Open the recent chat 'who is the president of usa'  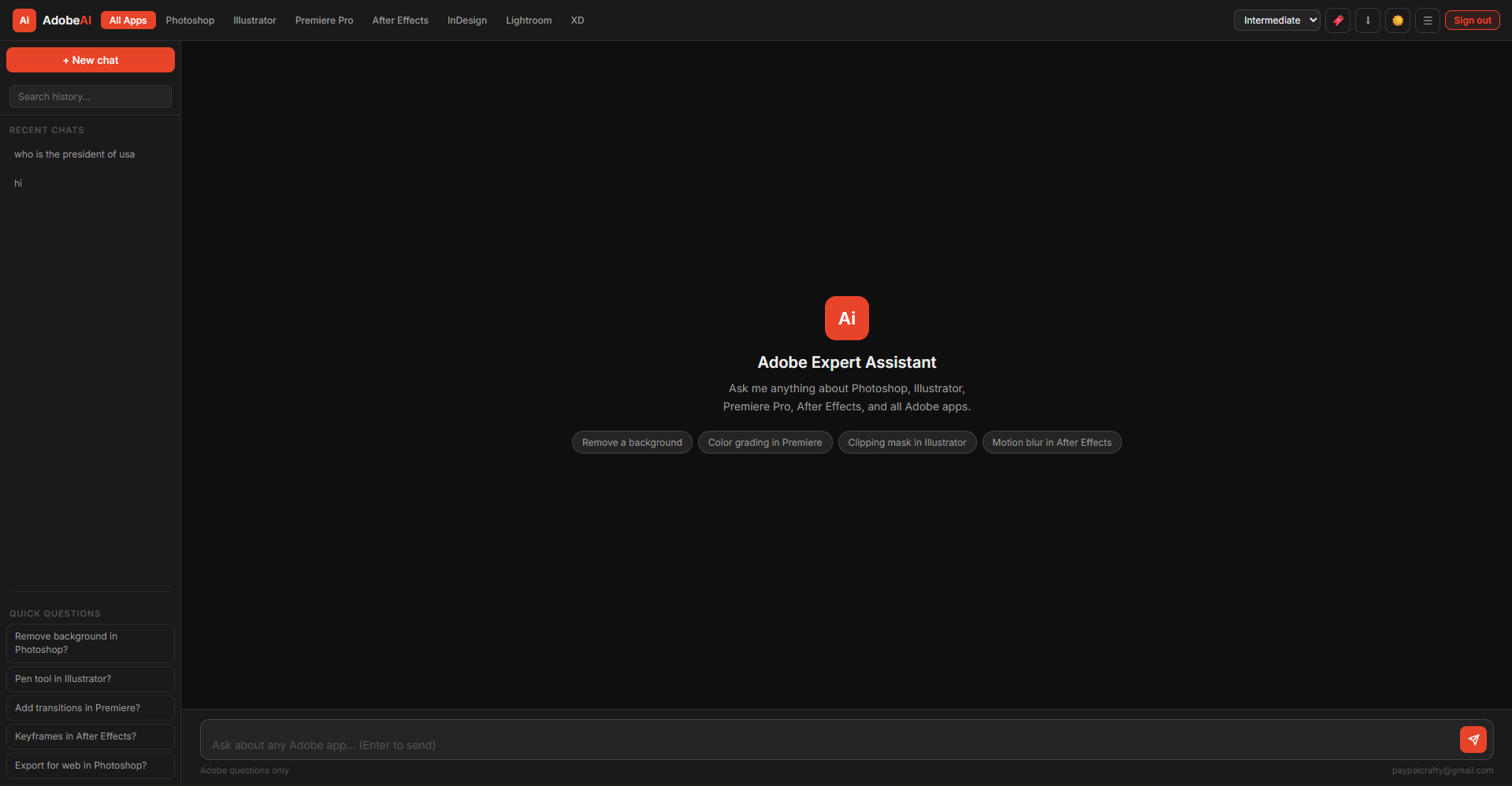[74, 154]
